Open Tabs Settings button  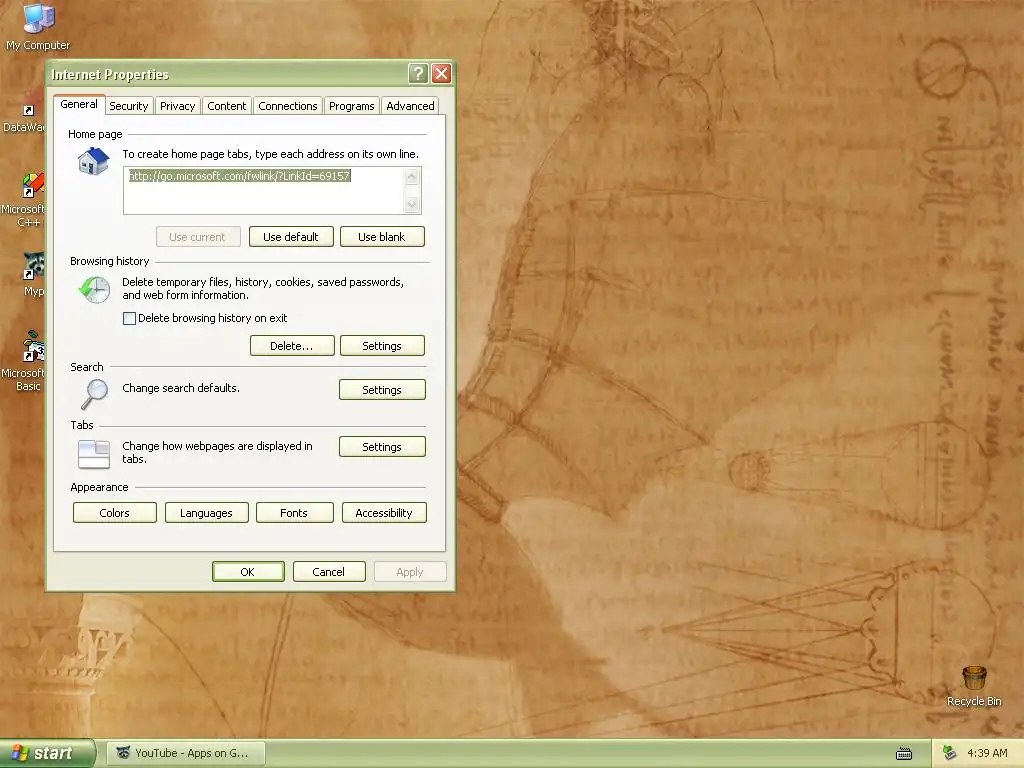tap(382, 446)
